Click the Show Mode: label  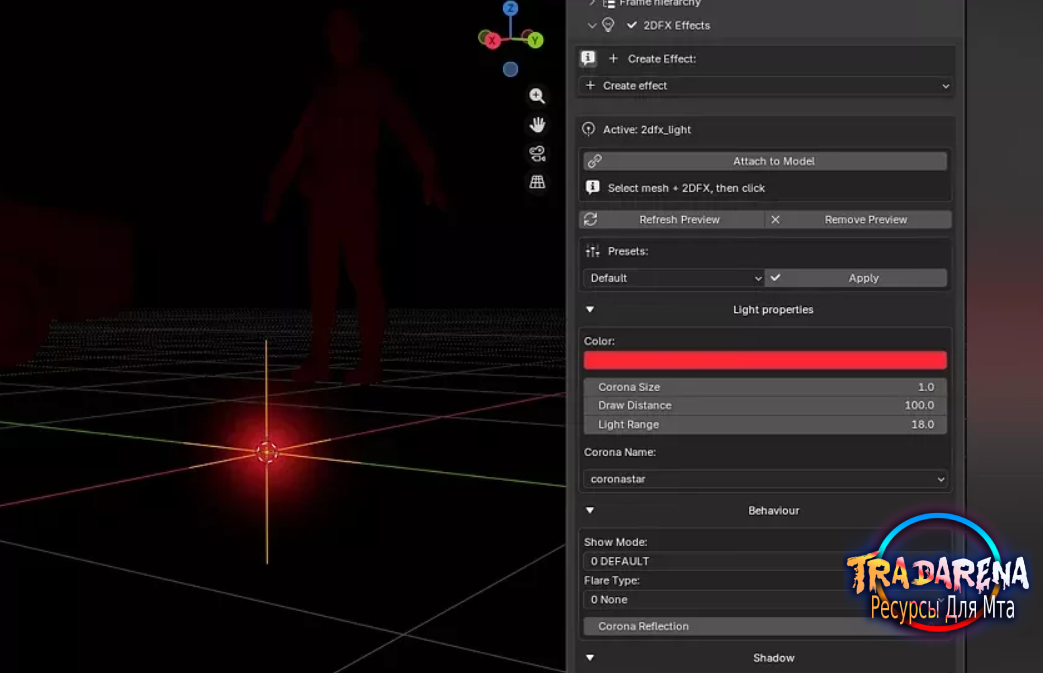tap(615, 542)
